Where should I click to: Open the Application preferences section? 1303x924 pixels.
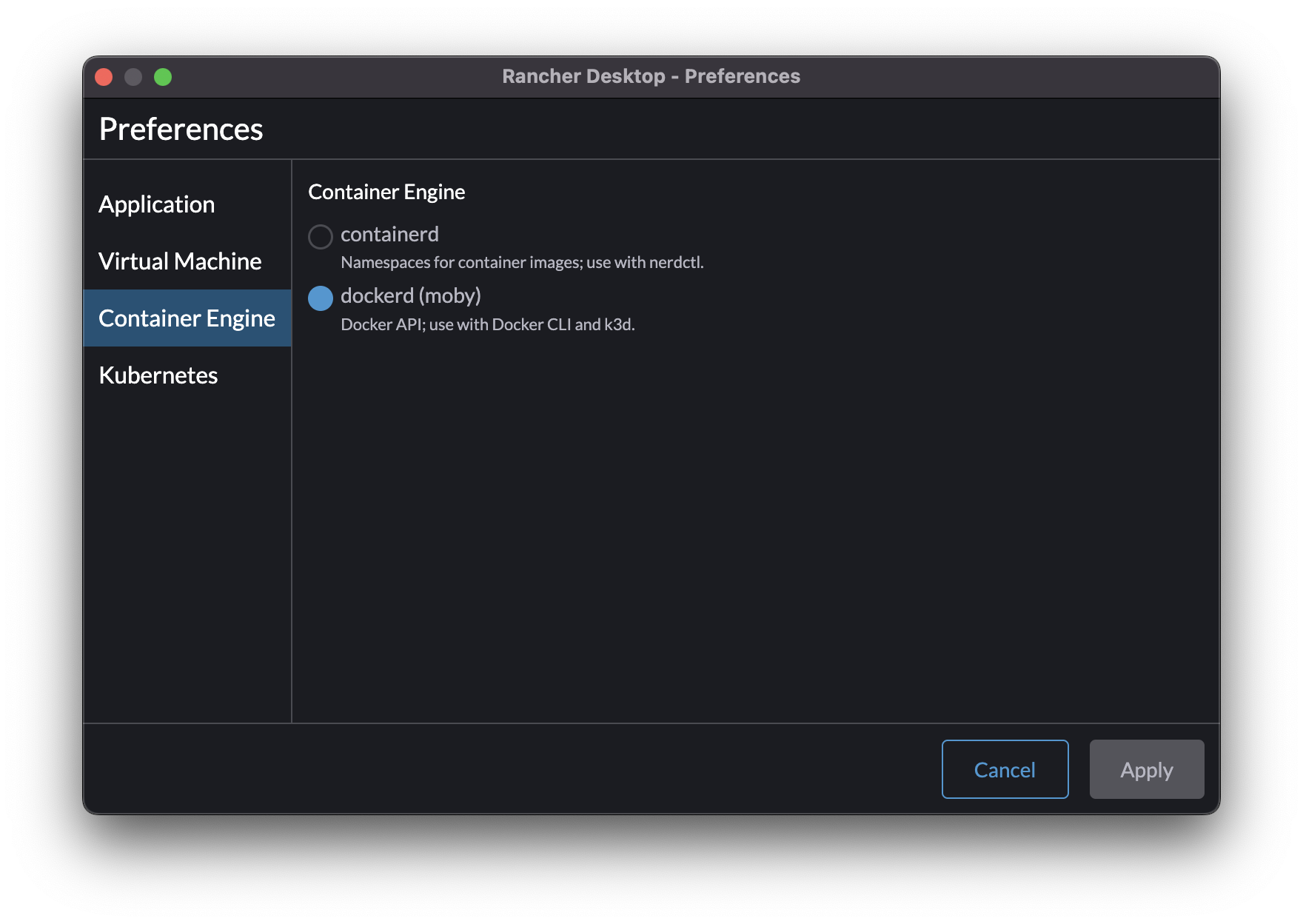point(157,204)
